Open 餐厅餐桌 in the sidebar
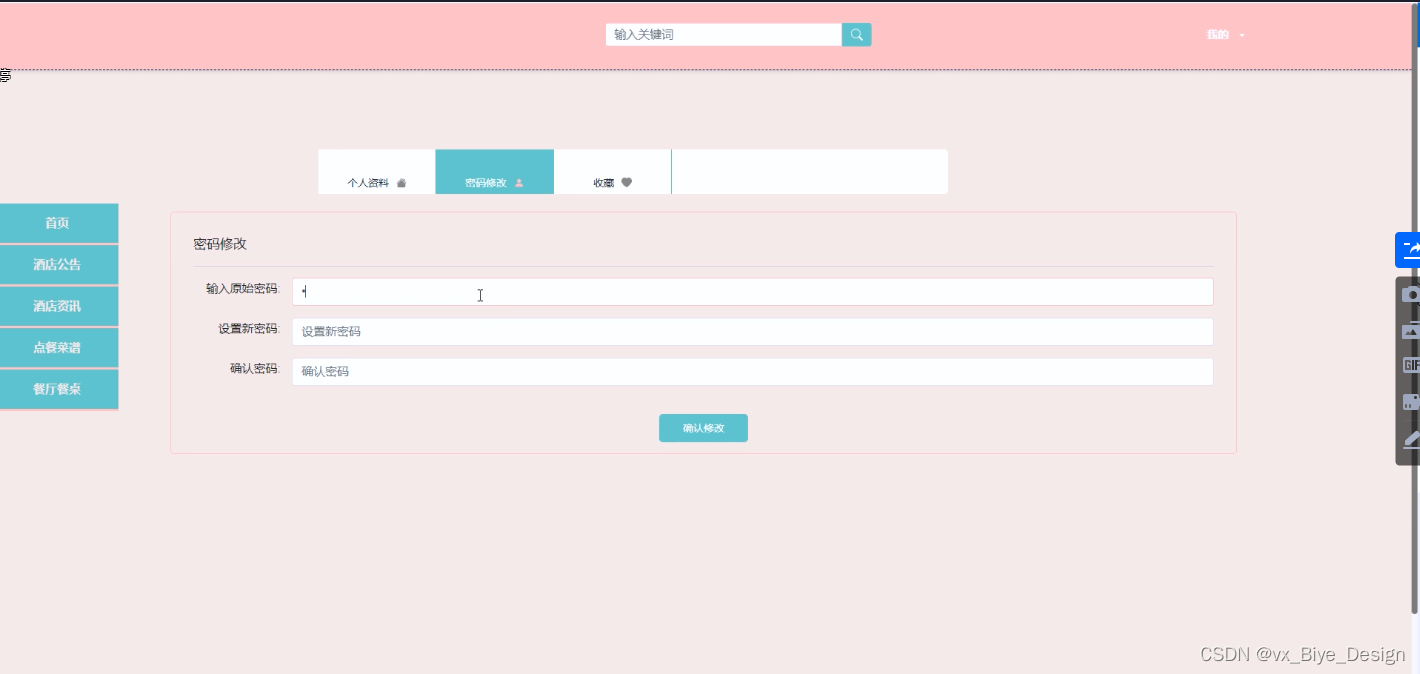The image size is (1420, 674). click(59, 390)
